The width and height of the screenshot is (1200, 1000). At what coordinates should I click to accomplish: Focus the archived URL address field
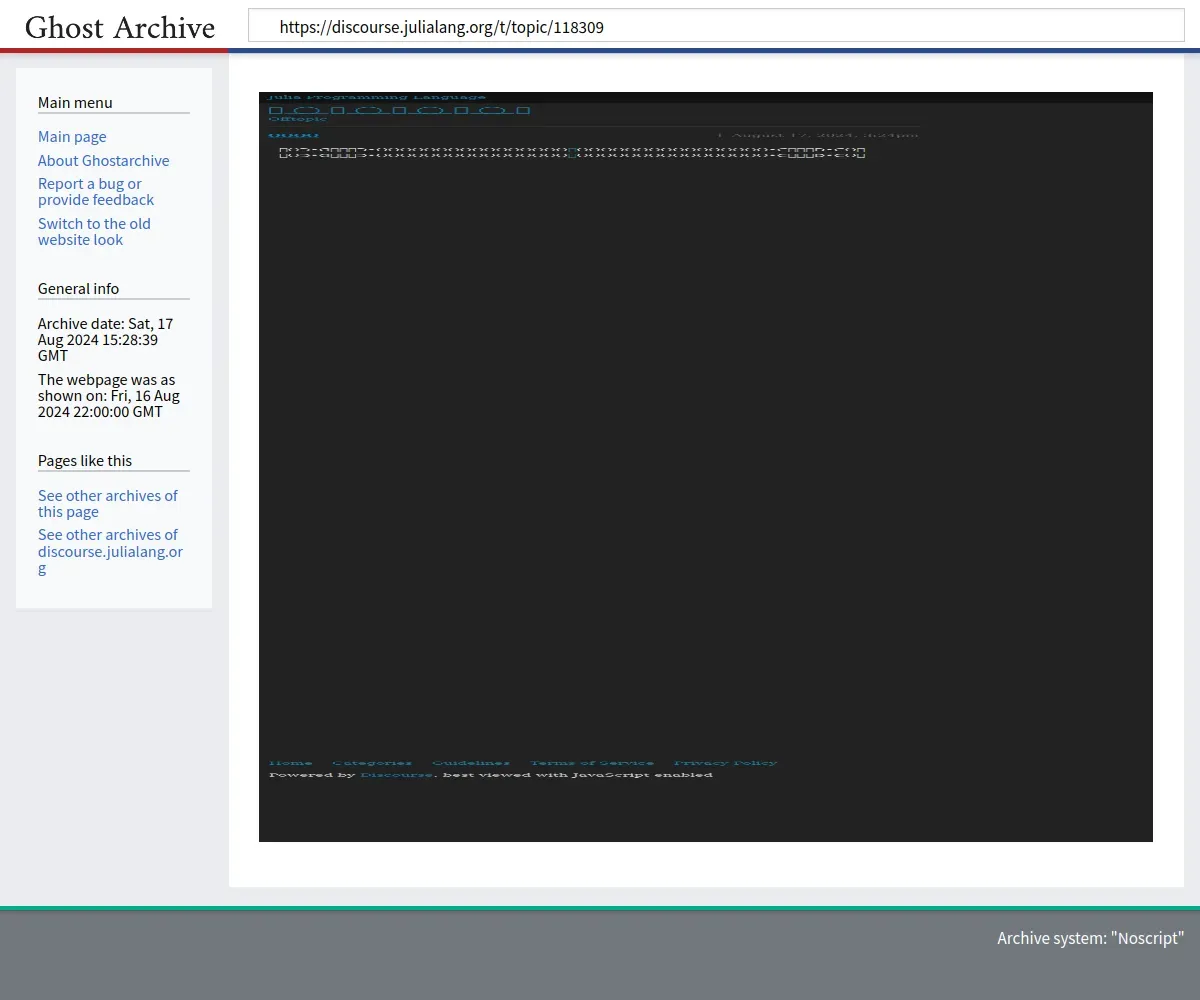coord(716,26)
